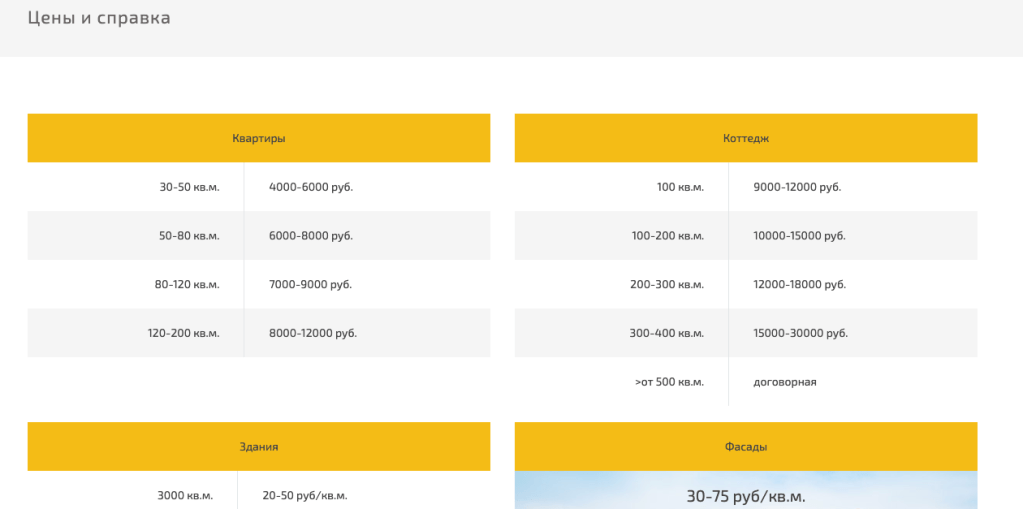This screenshot has height=509, width=1023.
Task: Click the "50-80 кв.м." apartment row label
Action: click(x=189, y=236)
